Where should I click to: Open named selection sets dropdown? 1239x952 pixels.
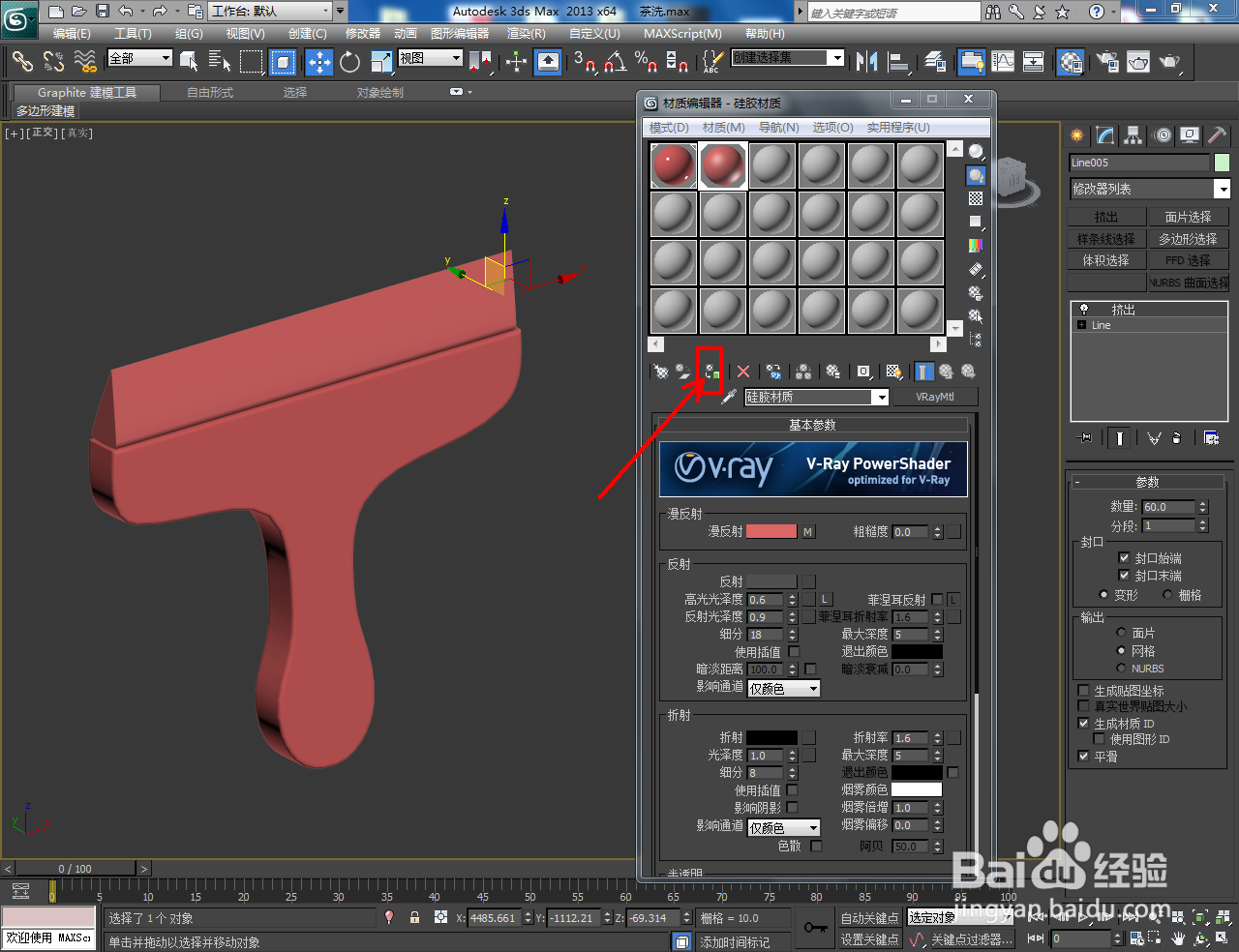(x=787, y=58)
